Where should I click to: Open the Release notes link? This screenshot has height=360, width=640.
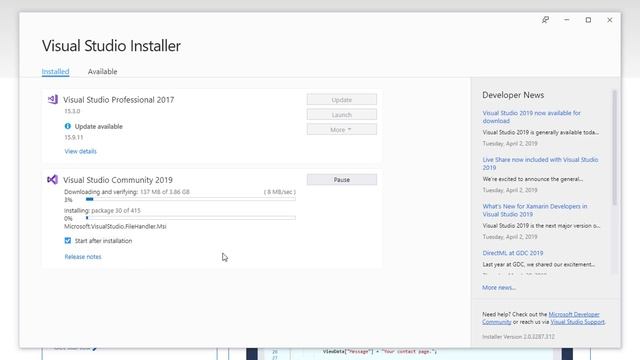(x=83, y=256)
